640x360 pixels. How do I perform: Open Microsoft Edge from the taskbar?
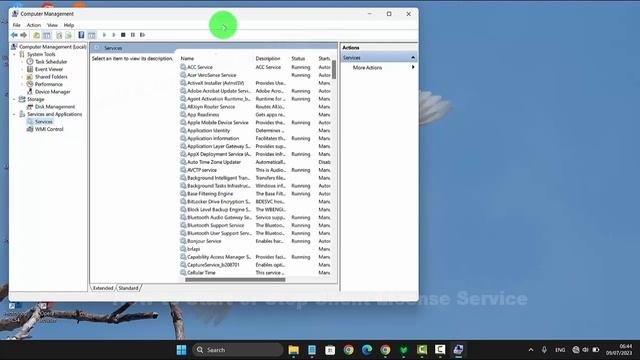367,350
